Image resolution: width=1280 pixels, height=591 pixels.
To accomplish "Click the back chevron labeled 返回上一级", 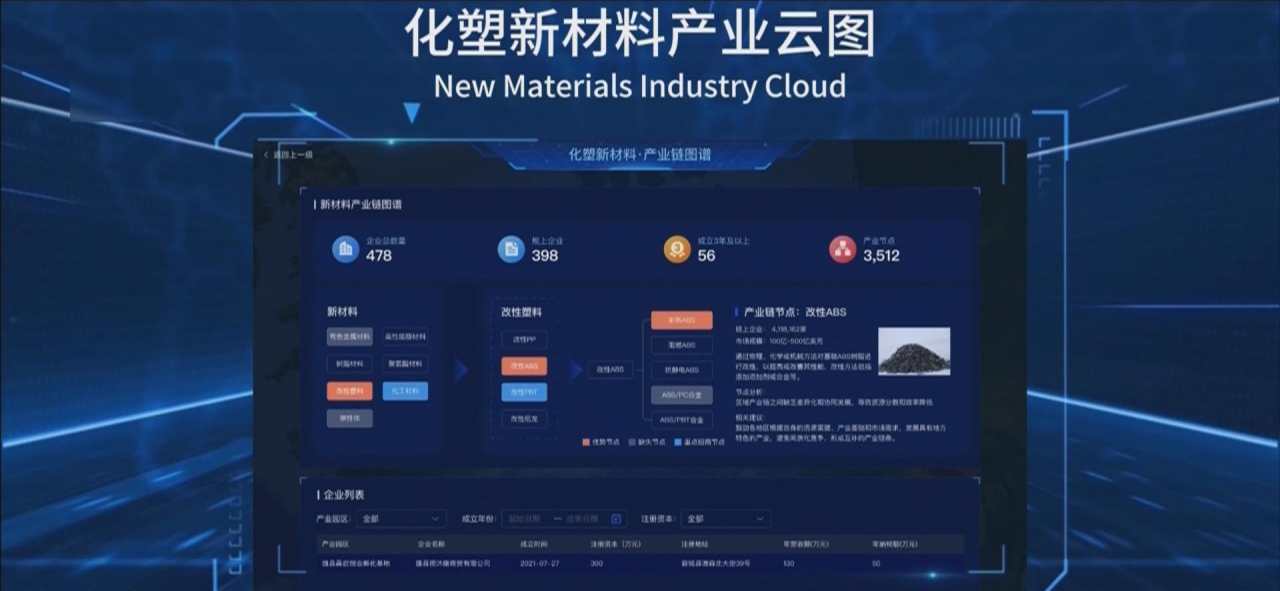I will (x=266, y=155).
